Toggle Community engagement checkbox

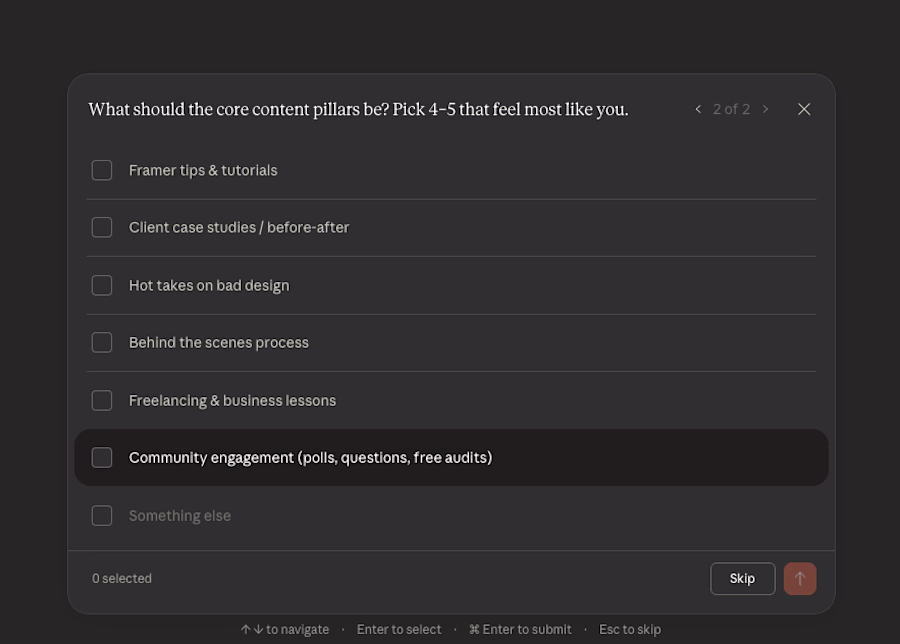[x=102, y=457]
